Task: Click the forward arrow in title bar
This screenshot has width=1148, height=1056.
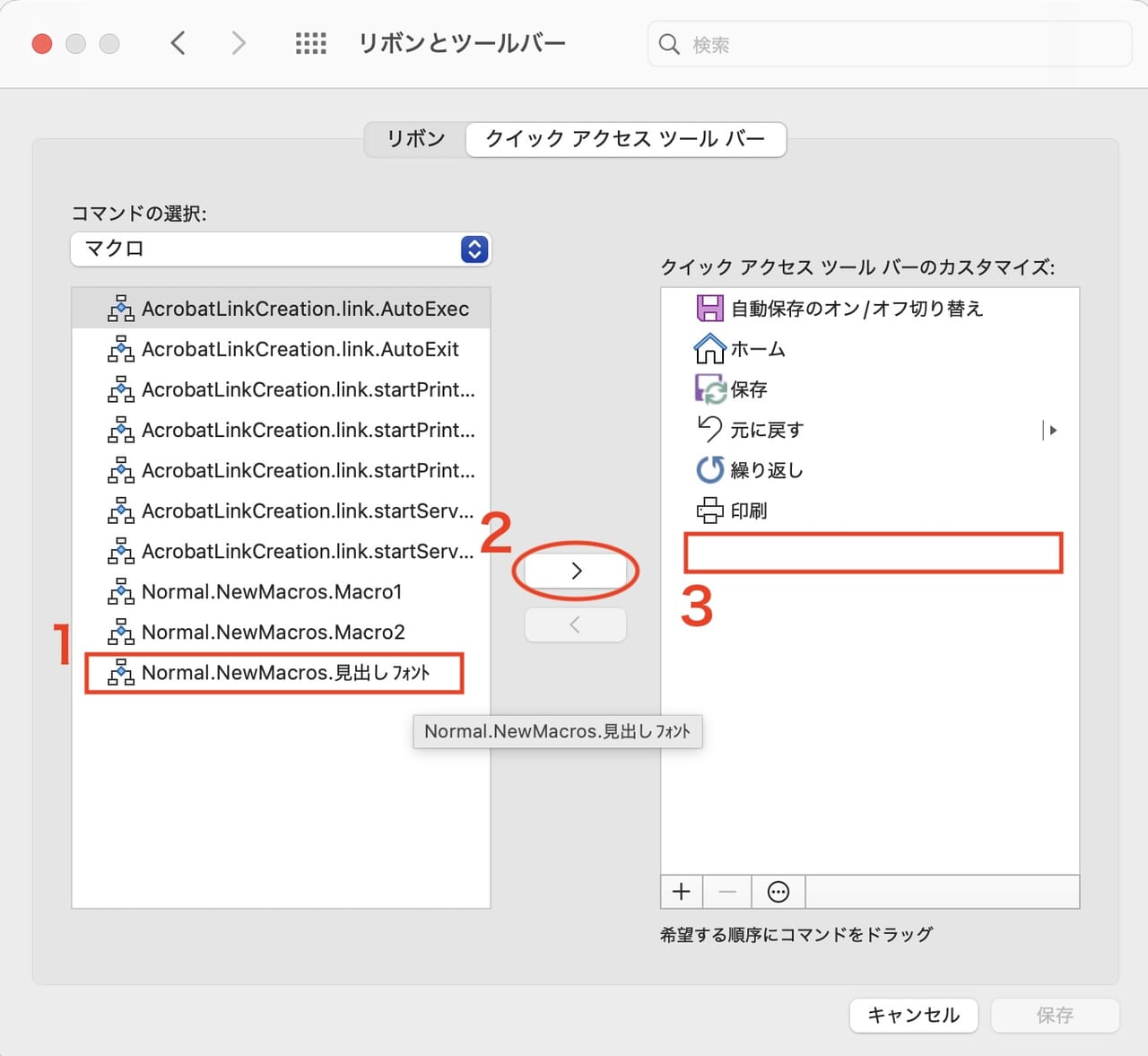Action: 238,43
